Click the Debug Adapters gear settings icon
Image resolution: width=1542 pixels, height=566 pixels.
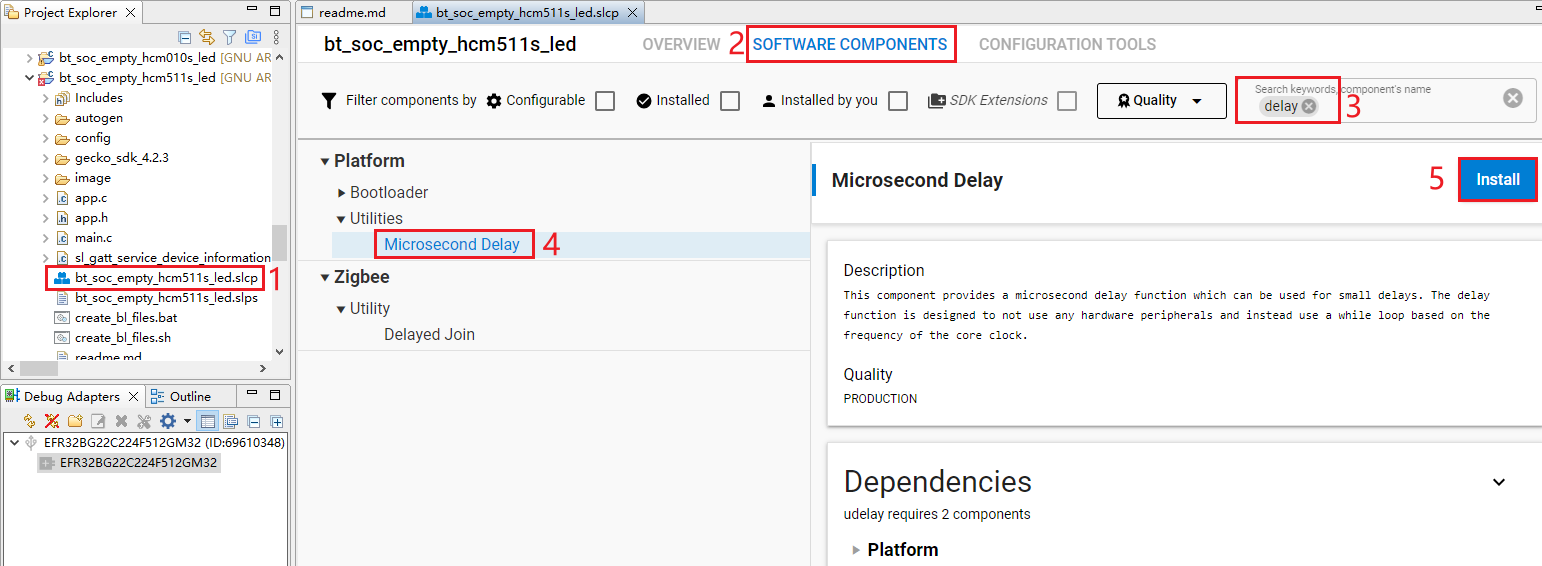[168, 421]
